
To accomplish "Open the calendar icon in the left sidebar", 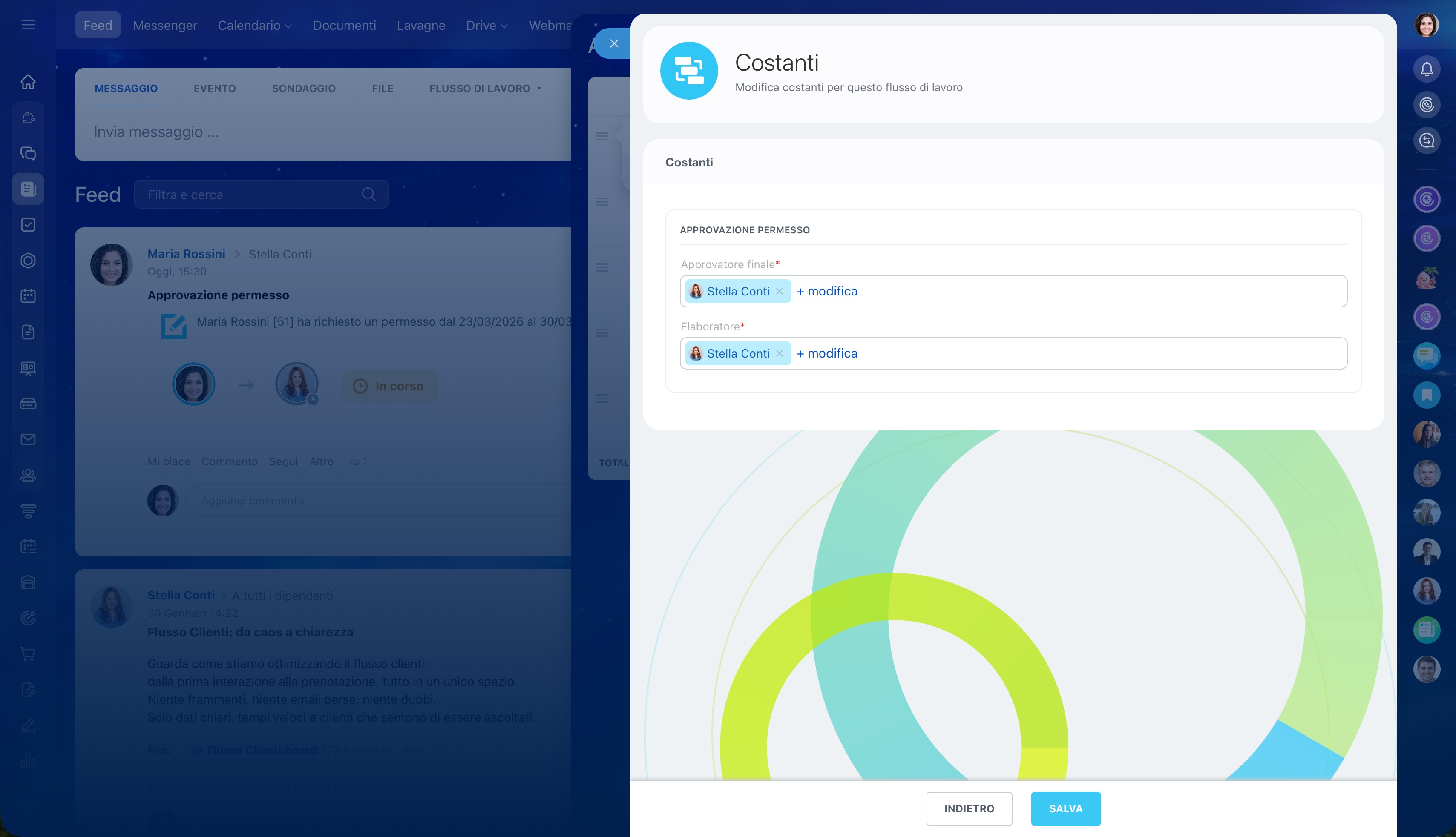I will [28, 296].
